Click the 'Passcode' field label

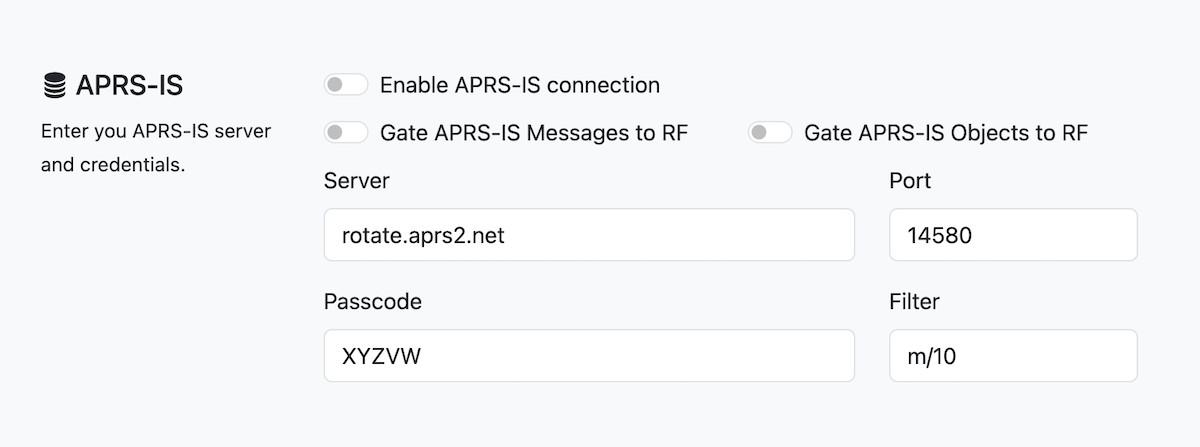click(373, 301)
